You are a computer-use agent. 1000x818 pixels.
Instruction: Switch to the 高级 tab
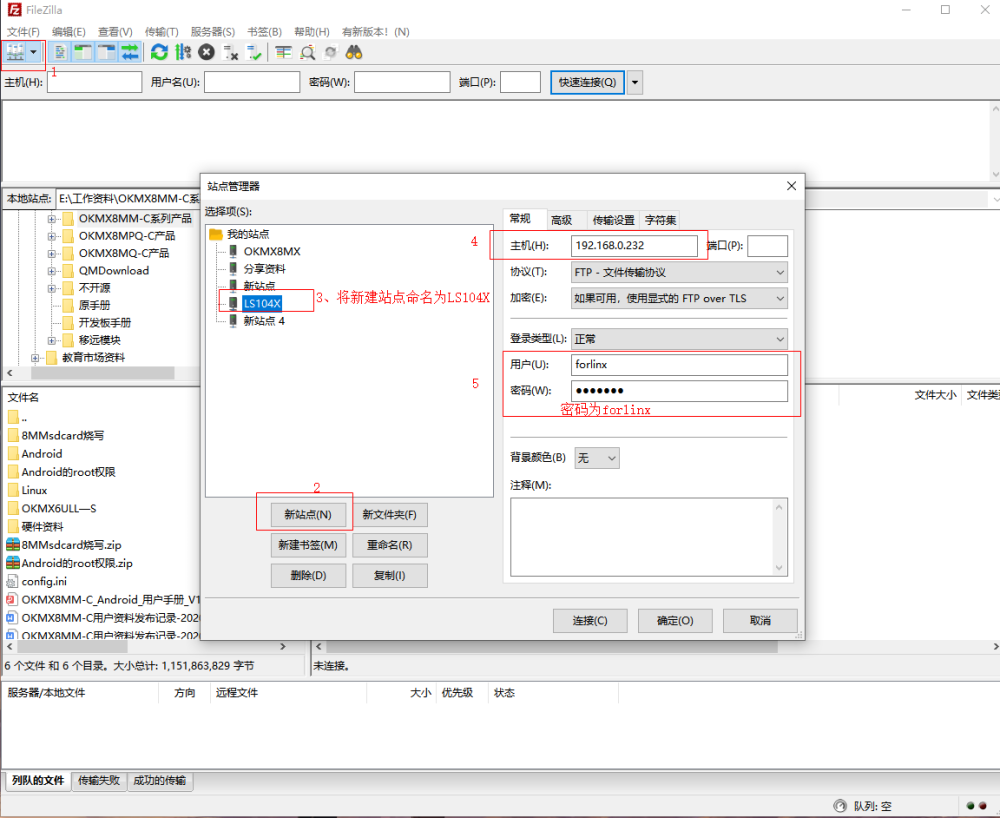pyautogui.click(x=561, y=220)
